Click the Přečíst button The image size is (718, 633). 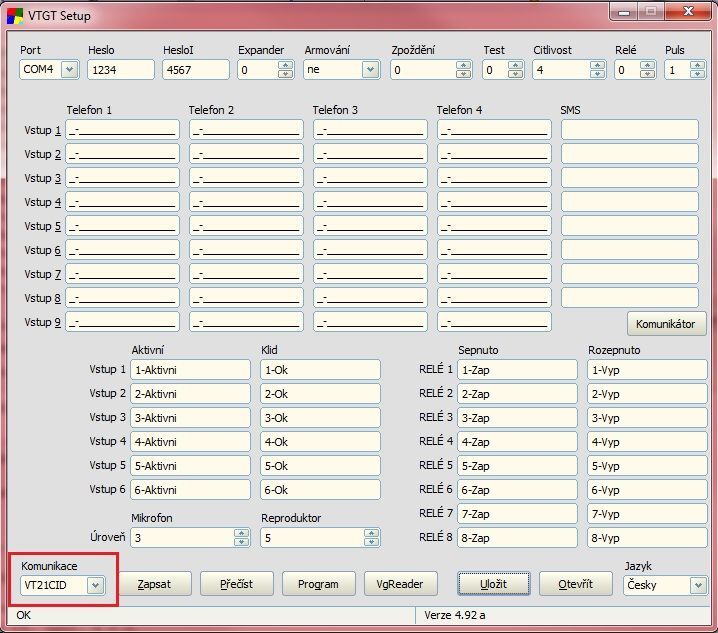coord(236,584)
